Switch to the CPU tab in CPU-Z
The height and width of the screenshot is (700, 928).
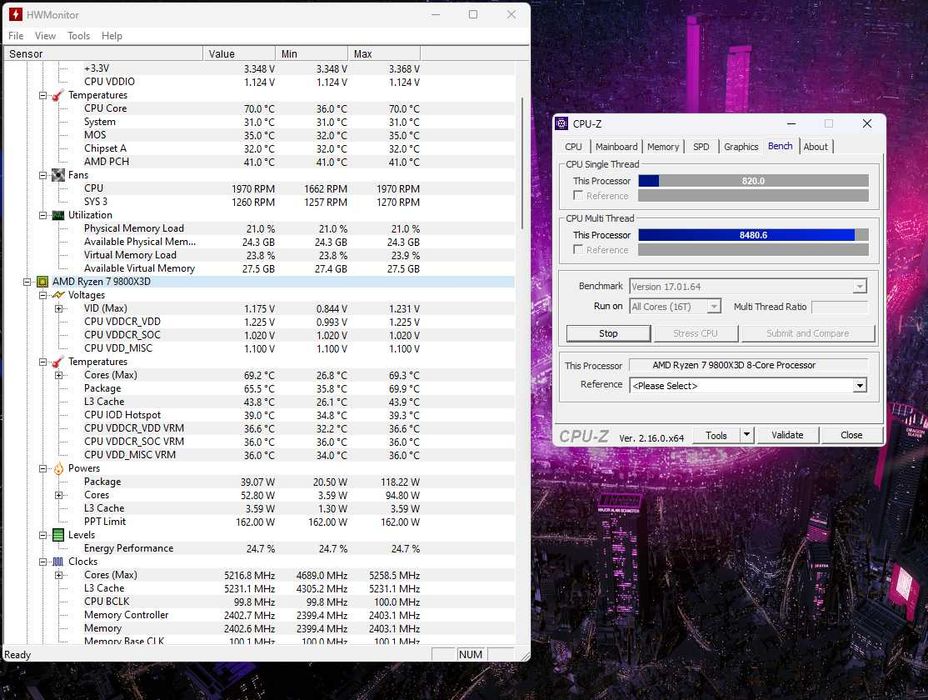point(573,147)
